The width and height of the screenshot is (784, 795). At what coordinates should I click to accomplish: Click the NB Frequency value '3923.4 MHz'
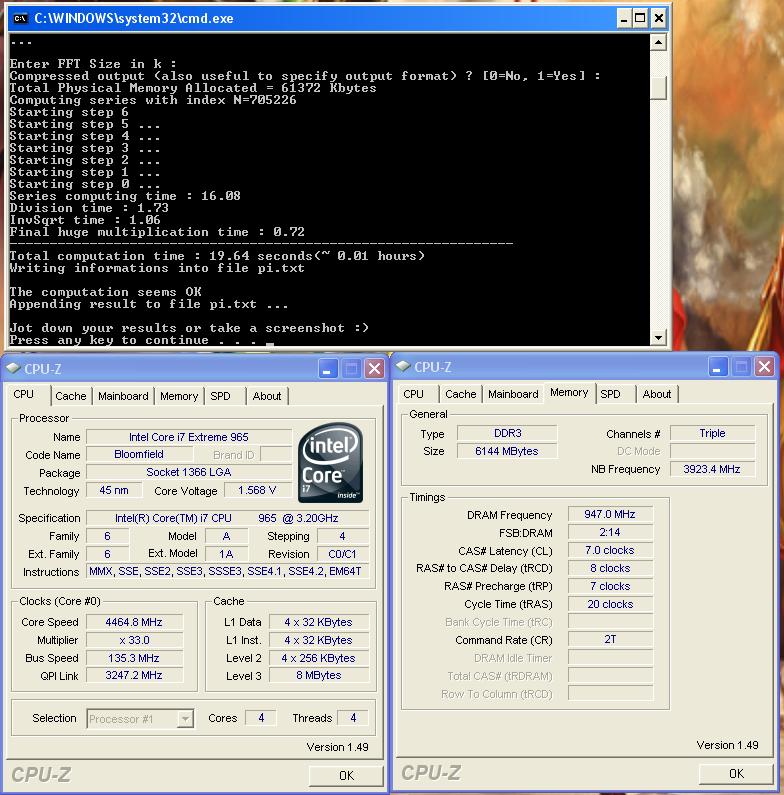(712, 469)
